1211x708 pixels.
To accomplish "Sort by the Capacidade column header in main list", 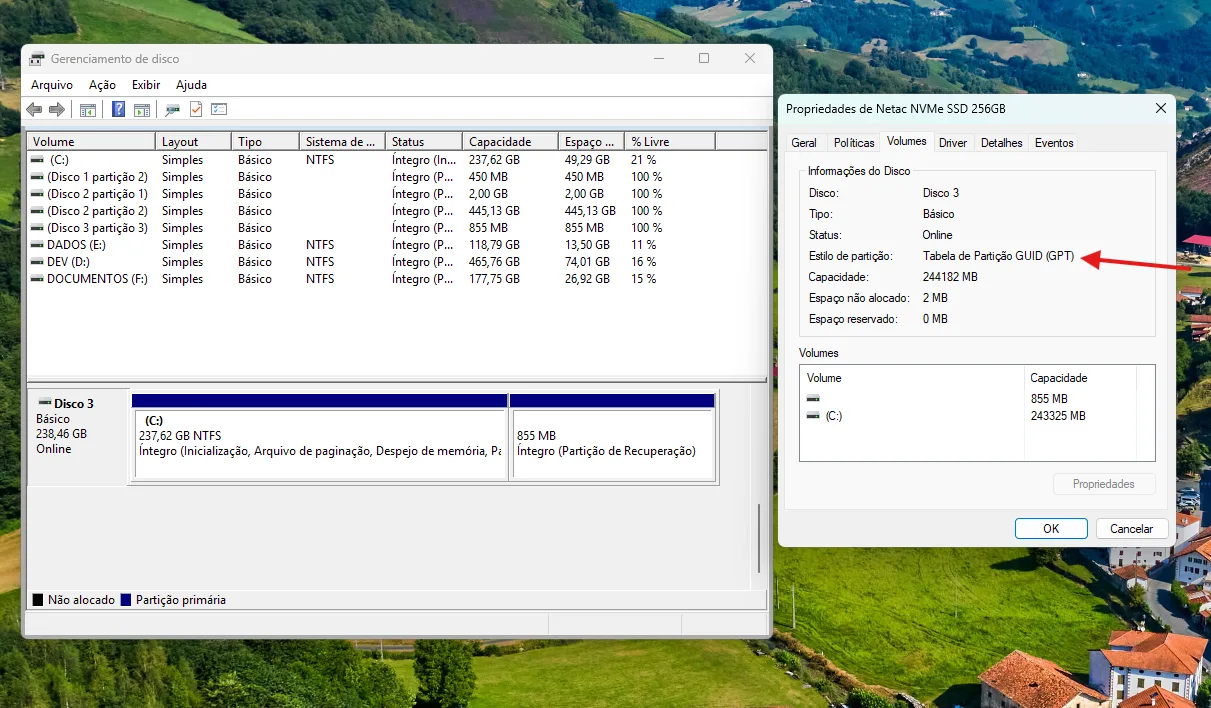I will [511, 142].
